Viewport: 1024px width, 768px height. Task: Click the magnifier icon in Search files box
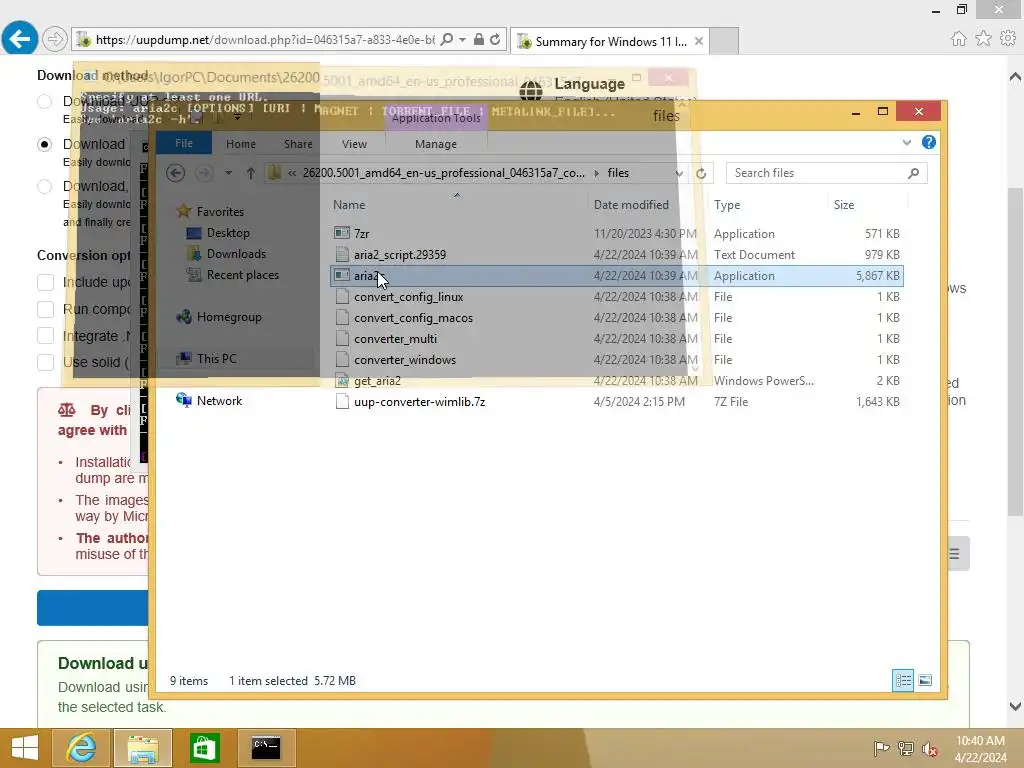point(914,173)
